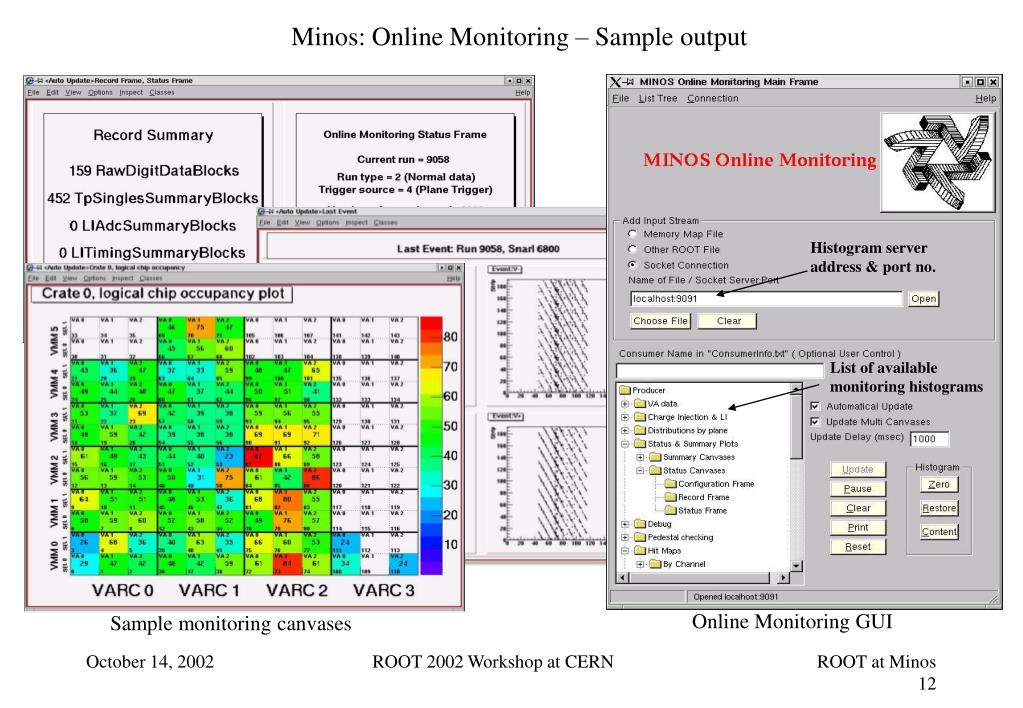Collapse the Status & Summary Plots node
Viewport: 1023px width, 708px height.
625,444
